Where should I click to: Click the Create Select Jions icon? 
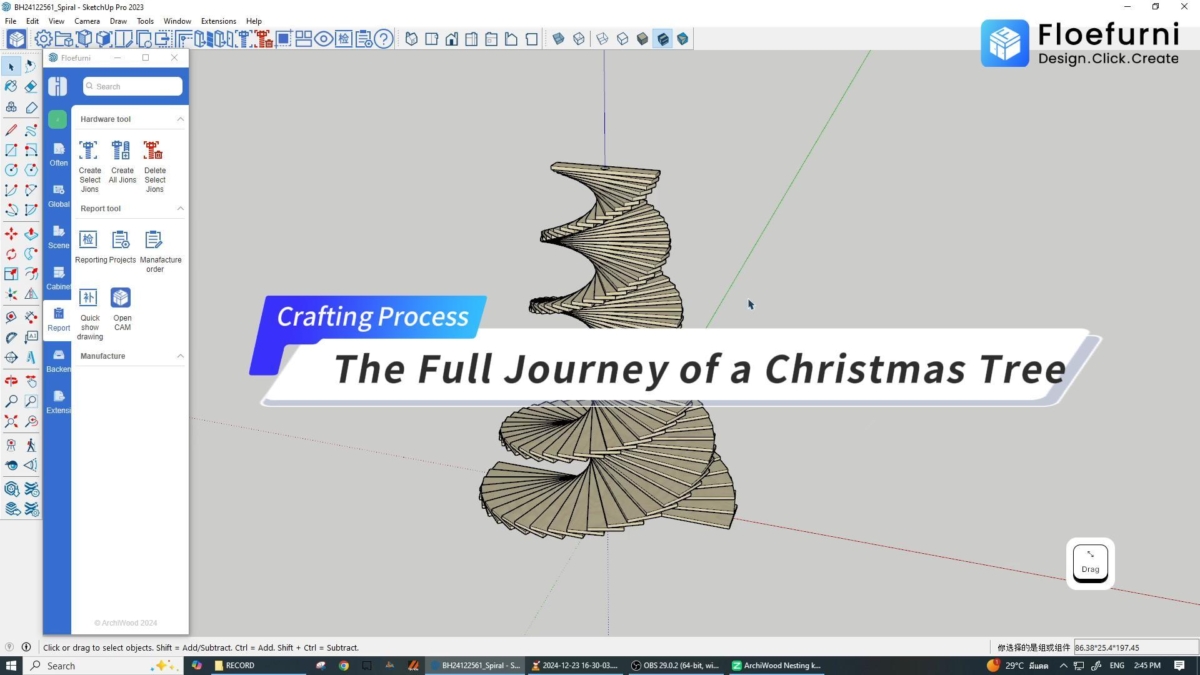[x=89, y=151]
